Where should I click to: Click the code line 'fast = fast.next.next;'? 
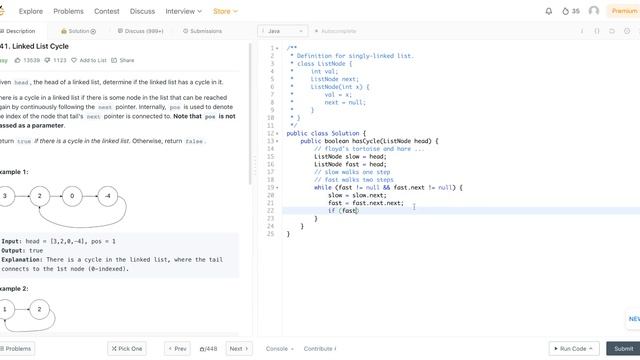pyautogui.click(x=366, y=203)
